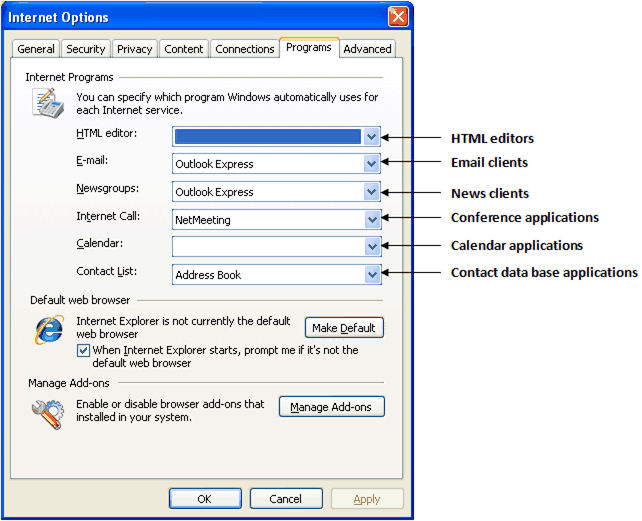
Task: Select the Content tab
Action: pos(184,49)
